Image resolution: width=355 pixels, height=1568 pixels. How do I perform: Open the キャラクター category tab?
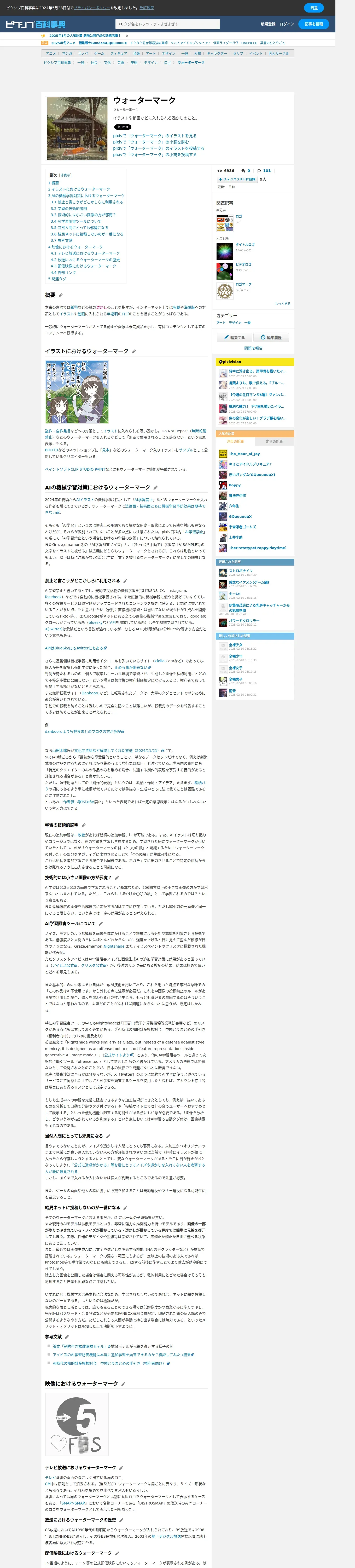pyautogui.click(x=217, y=54)
